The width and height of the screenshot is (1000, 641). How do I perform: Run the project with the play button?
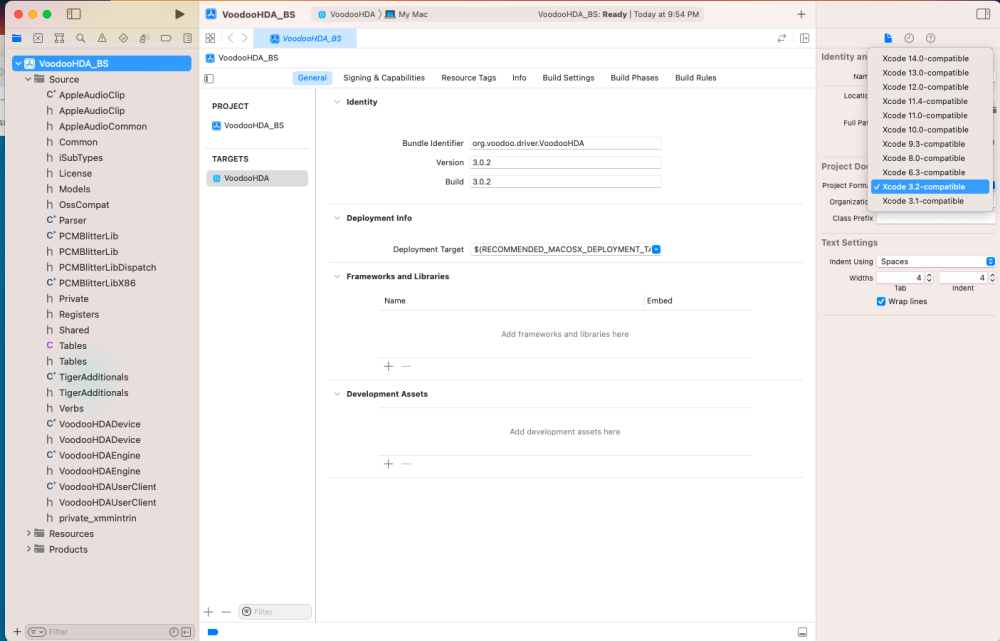tap(179, 14)
